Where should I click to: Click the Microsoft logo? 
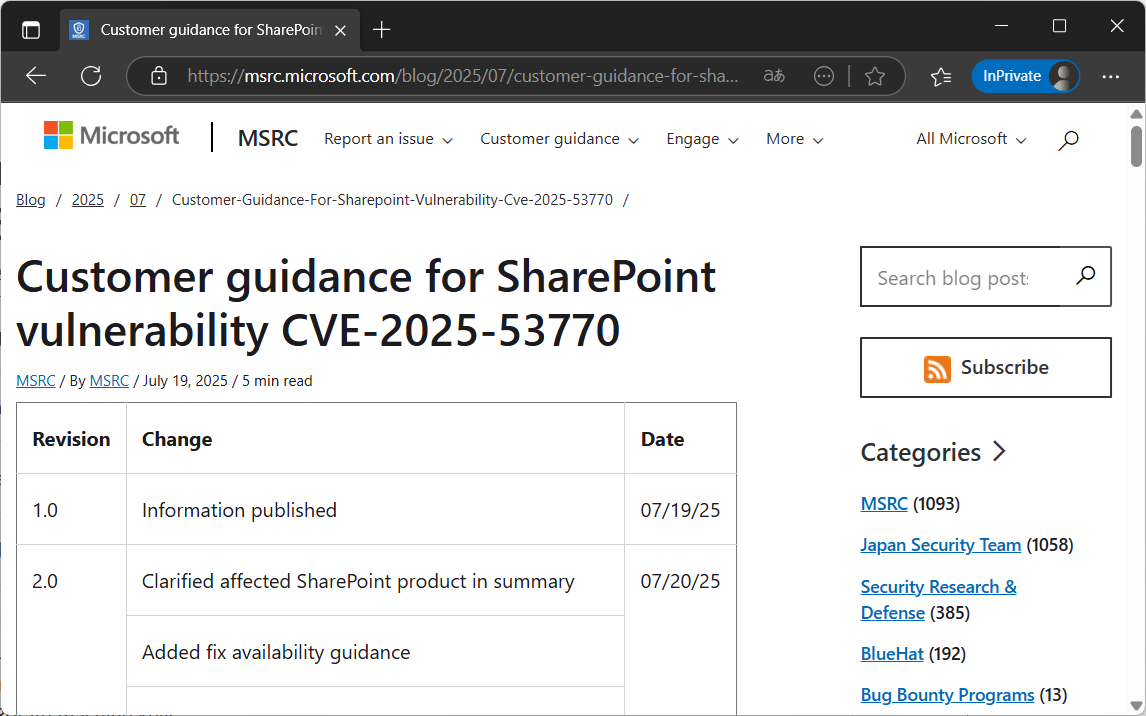111,136
